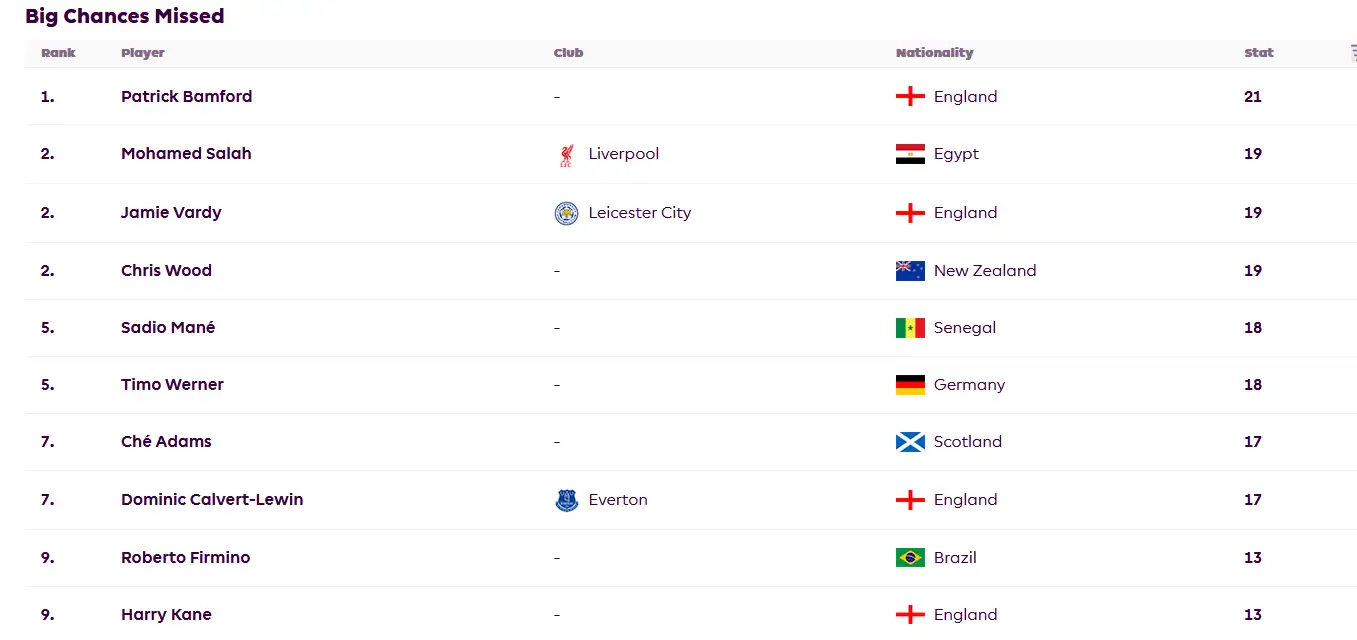The image size is (1357, 640).
Task: Open the Leicester City club link
Action: [639, 213]
